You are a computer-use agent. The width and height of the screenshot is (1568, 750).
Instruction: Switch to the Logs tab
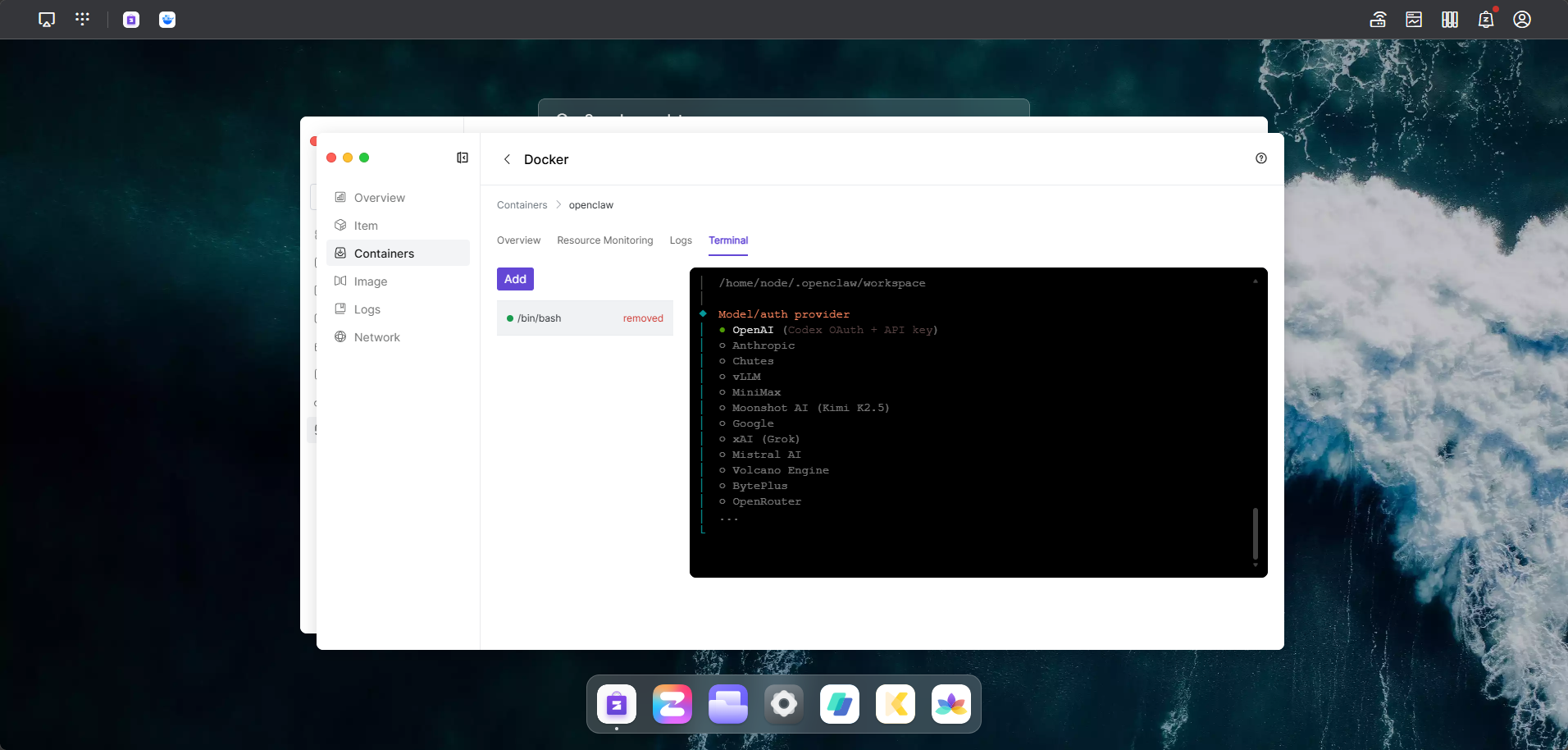pyautogui.click(x=681, y=240)
